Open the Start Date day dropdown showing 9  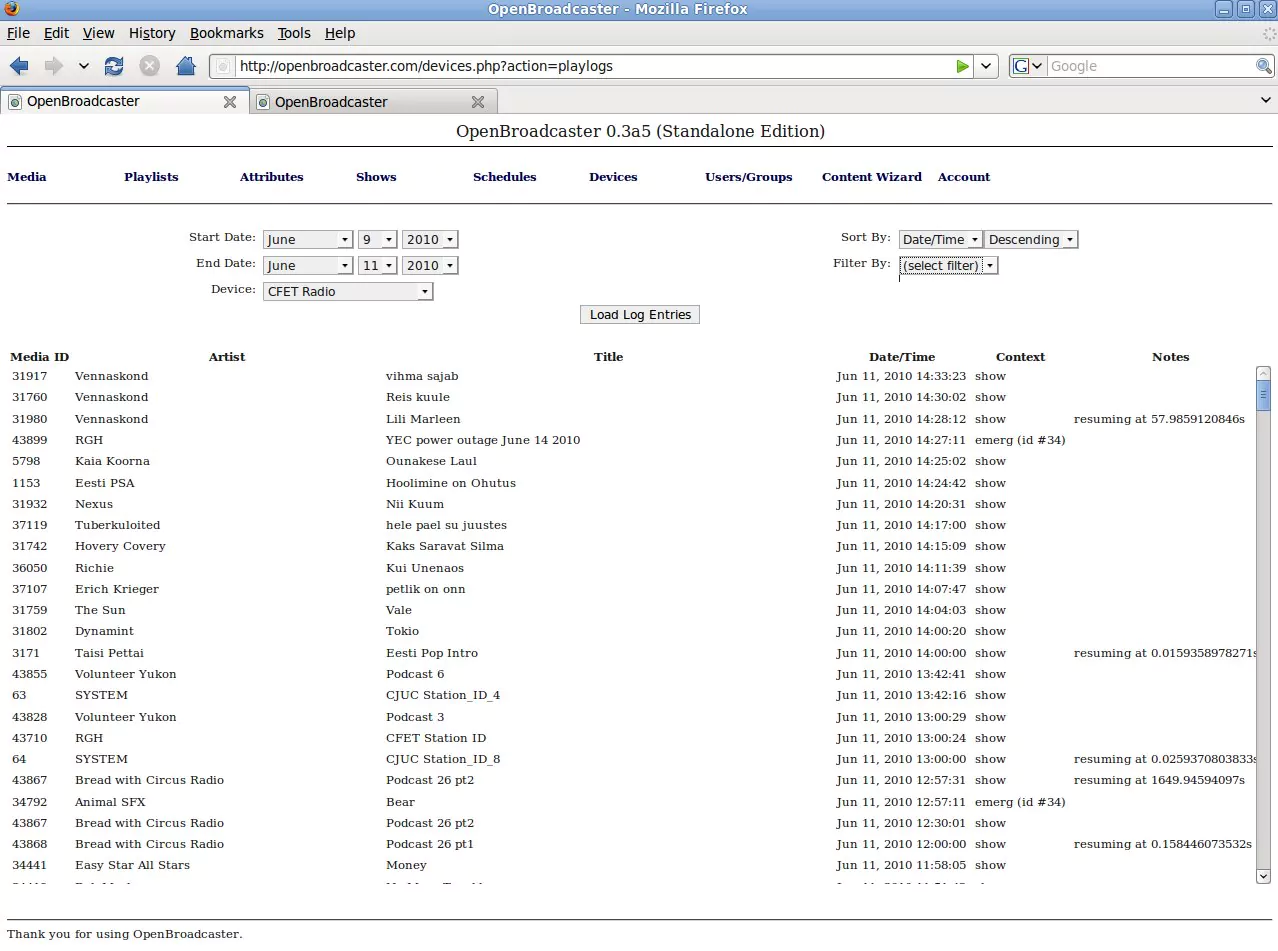378,240
